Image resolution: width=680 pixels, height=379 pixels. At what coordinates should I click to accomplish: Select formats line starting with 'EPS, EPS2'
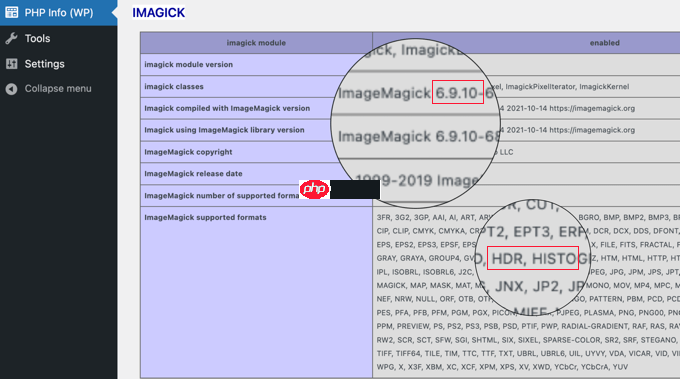[528, 245]
